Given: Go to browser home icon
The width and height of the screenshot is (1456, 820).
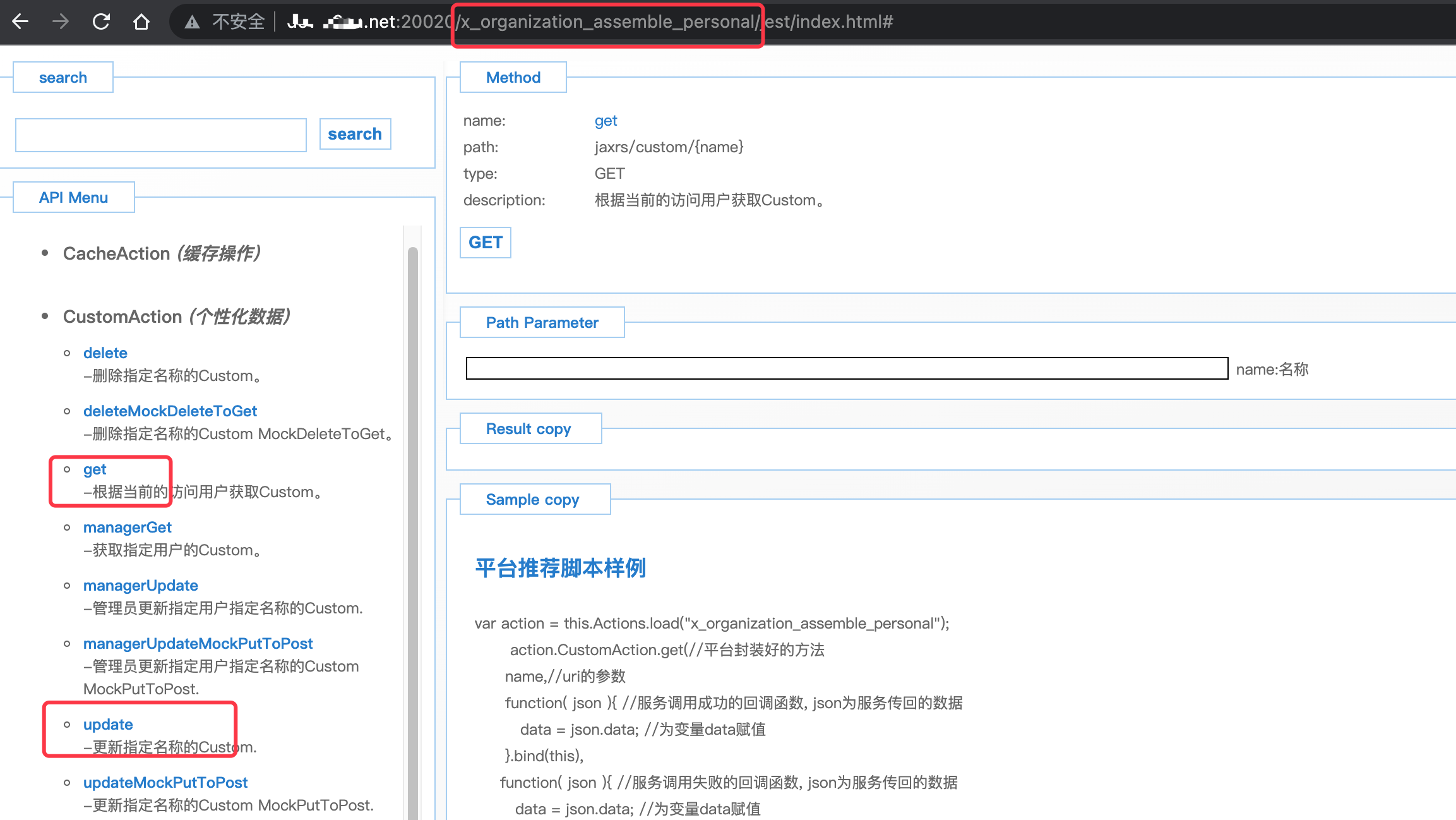Looking at the screenshot, I should tap(141, 22).
